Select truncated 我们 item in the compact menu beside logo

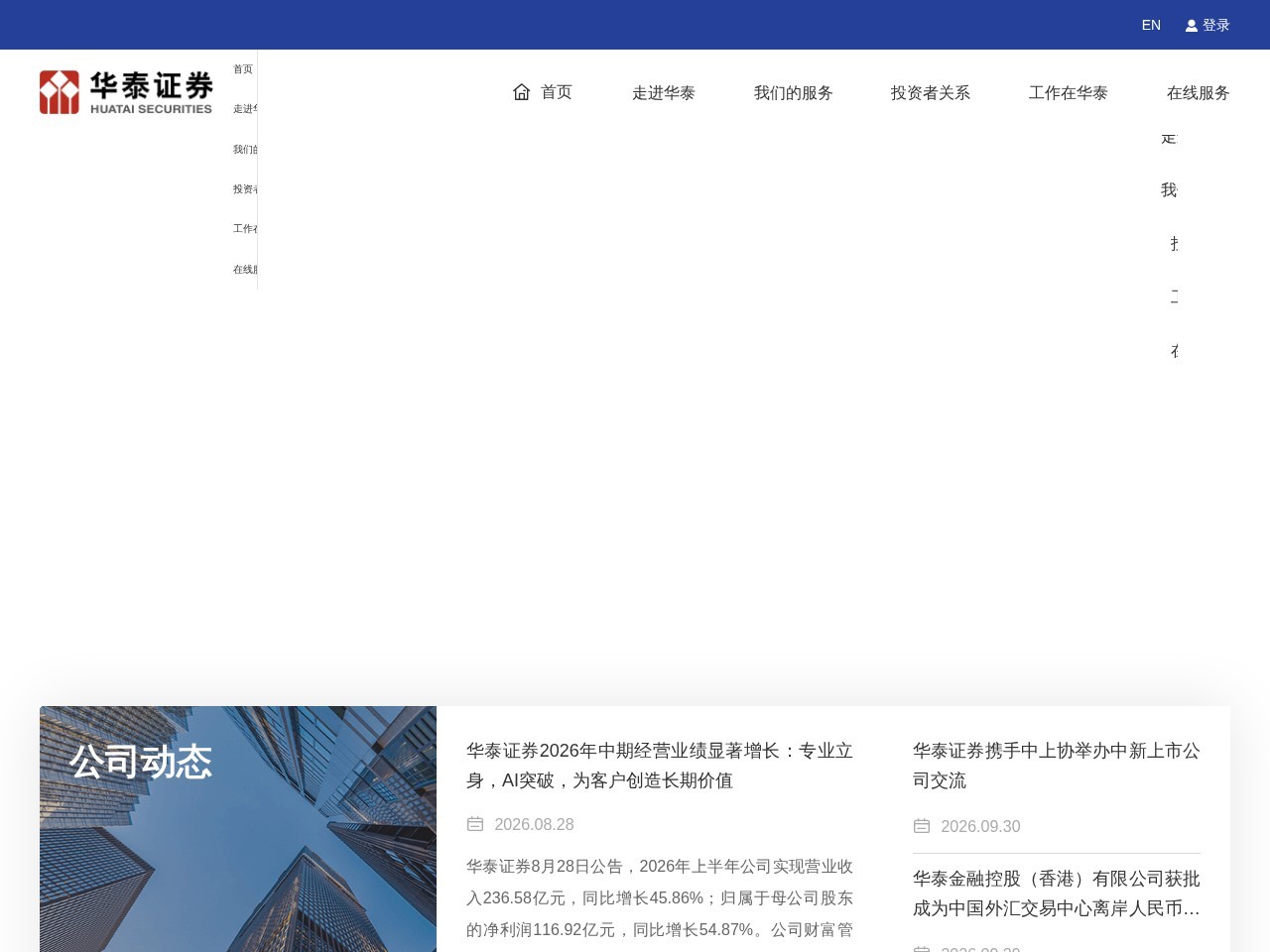point(245,150)
